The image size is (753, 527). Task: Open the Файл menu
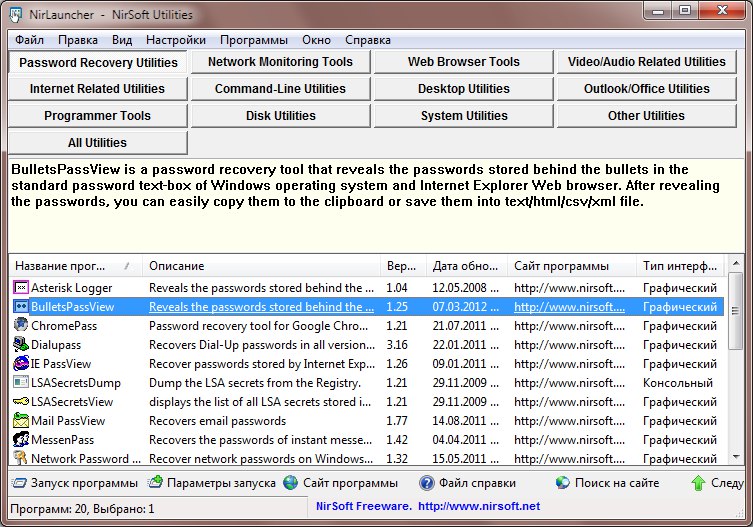click(29, 40)
